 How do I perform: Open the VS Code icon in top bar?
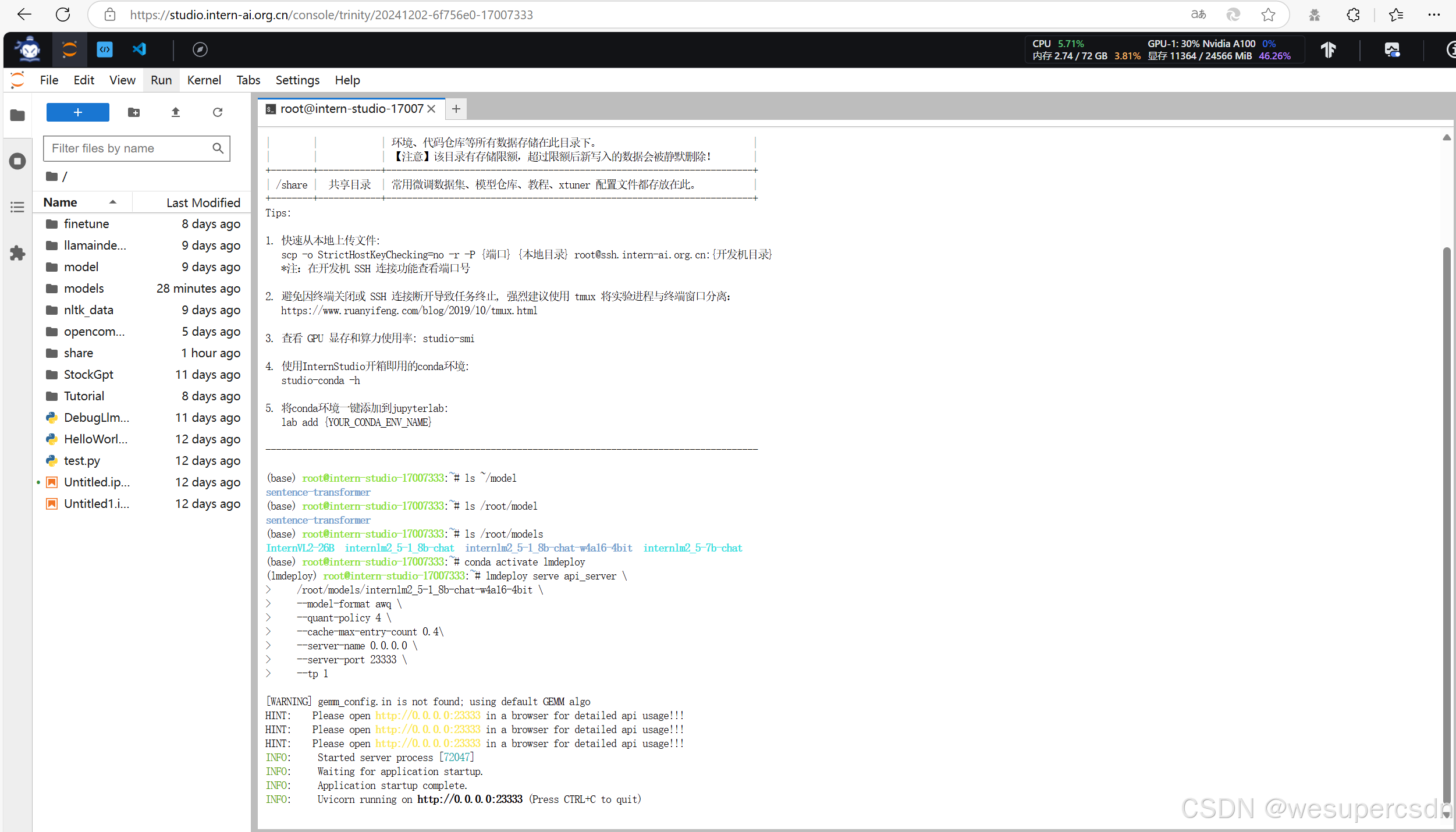point(140,49)
